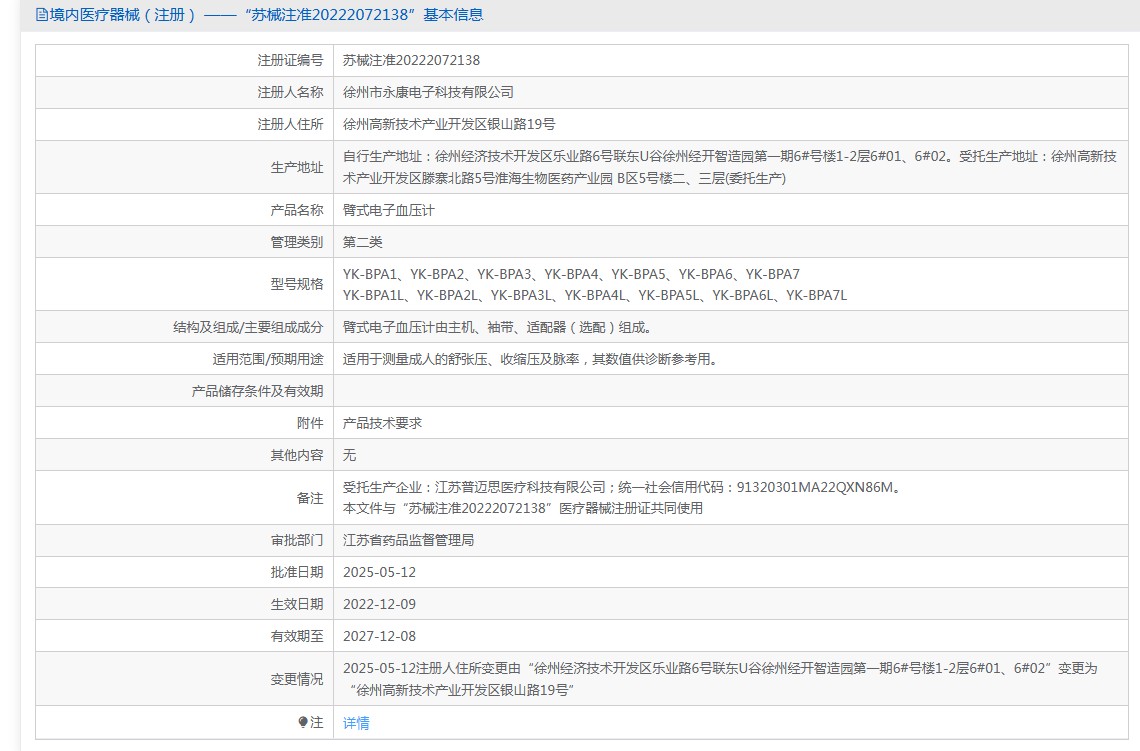Viewport: 1140px width, 751px height.
Task: Click the 结构及组成/主要组成成分 label
Action: point(248,327)
